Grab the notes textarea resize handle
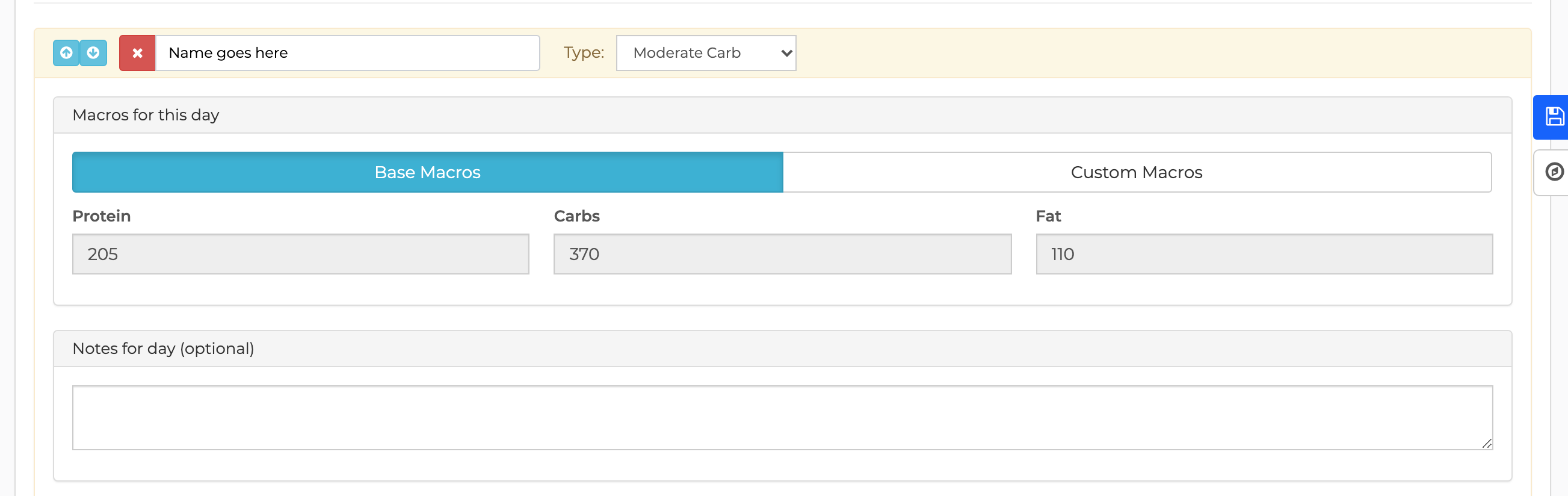 pyautogui.click(x=1486, y=444)
